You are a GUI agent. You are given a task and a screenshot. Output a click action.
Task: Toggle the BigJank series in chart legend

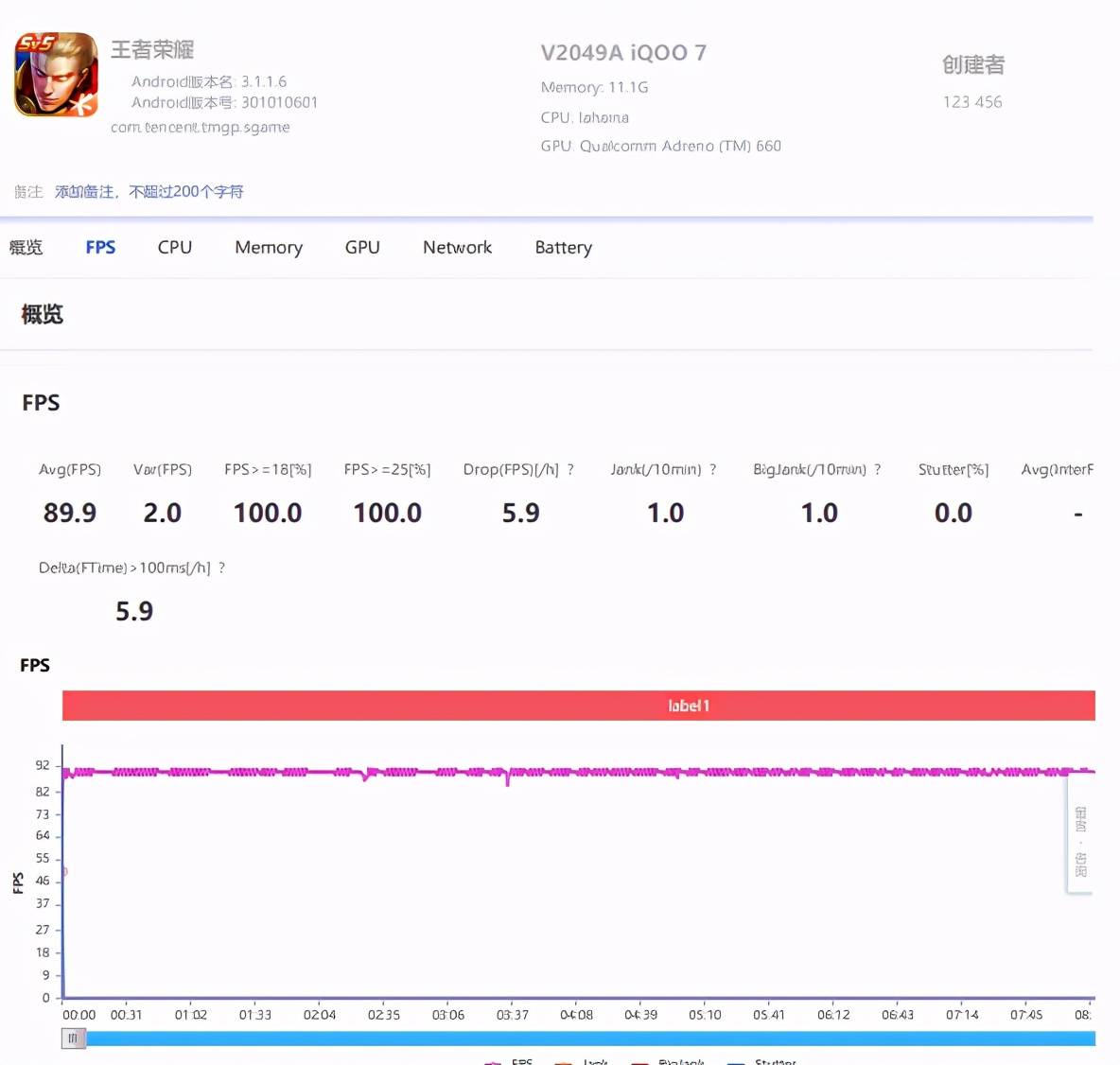668,1062
